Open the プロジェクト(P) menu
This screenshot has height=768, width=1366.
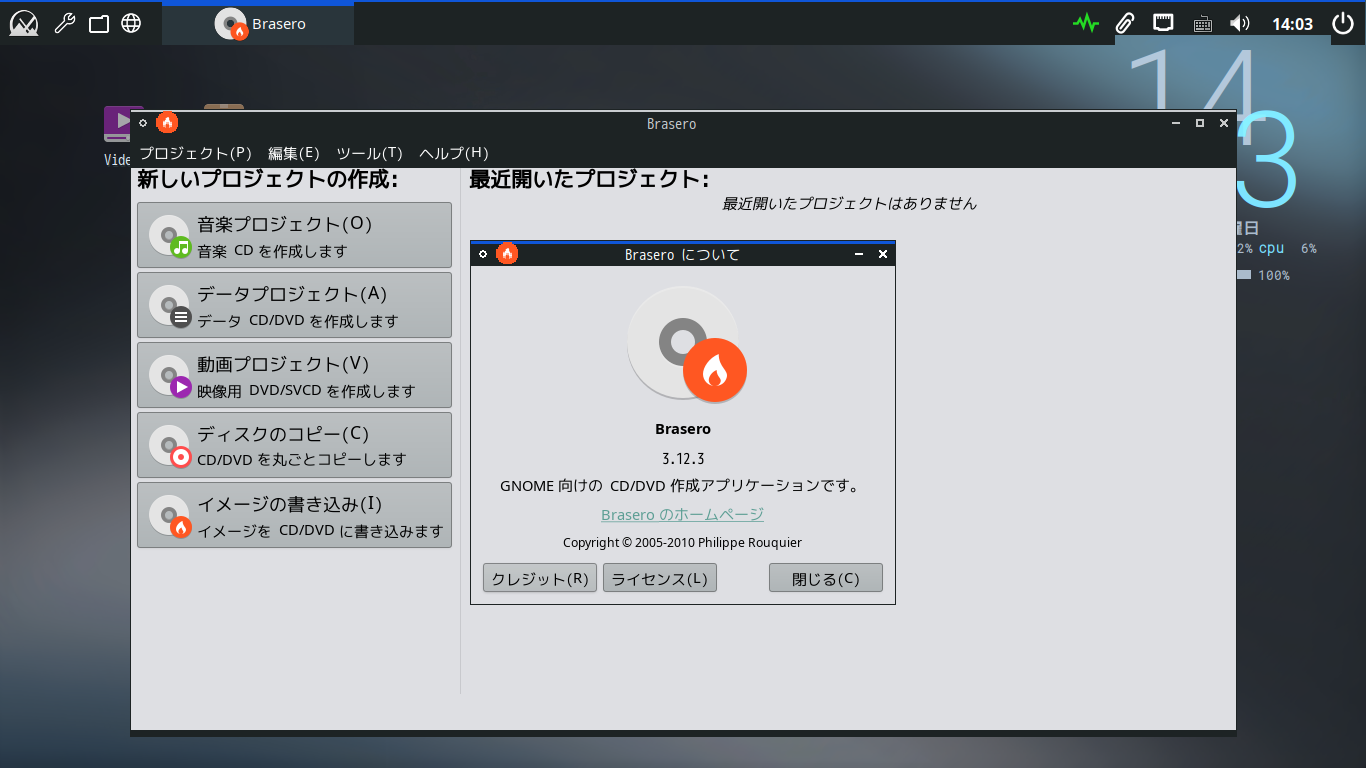coord(195,153)
